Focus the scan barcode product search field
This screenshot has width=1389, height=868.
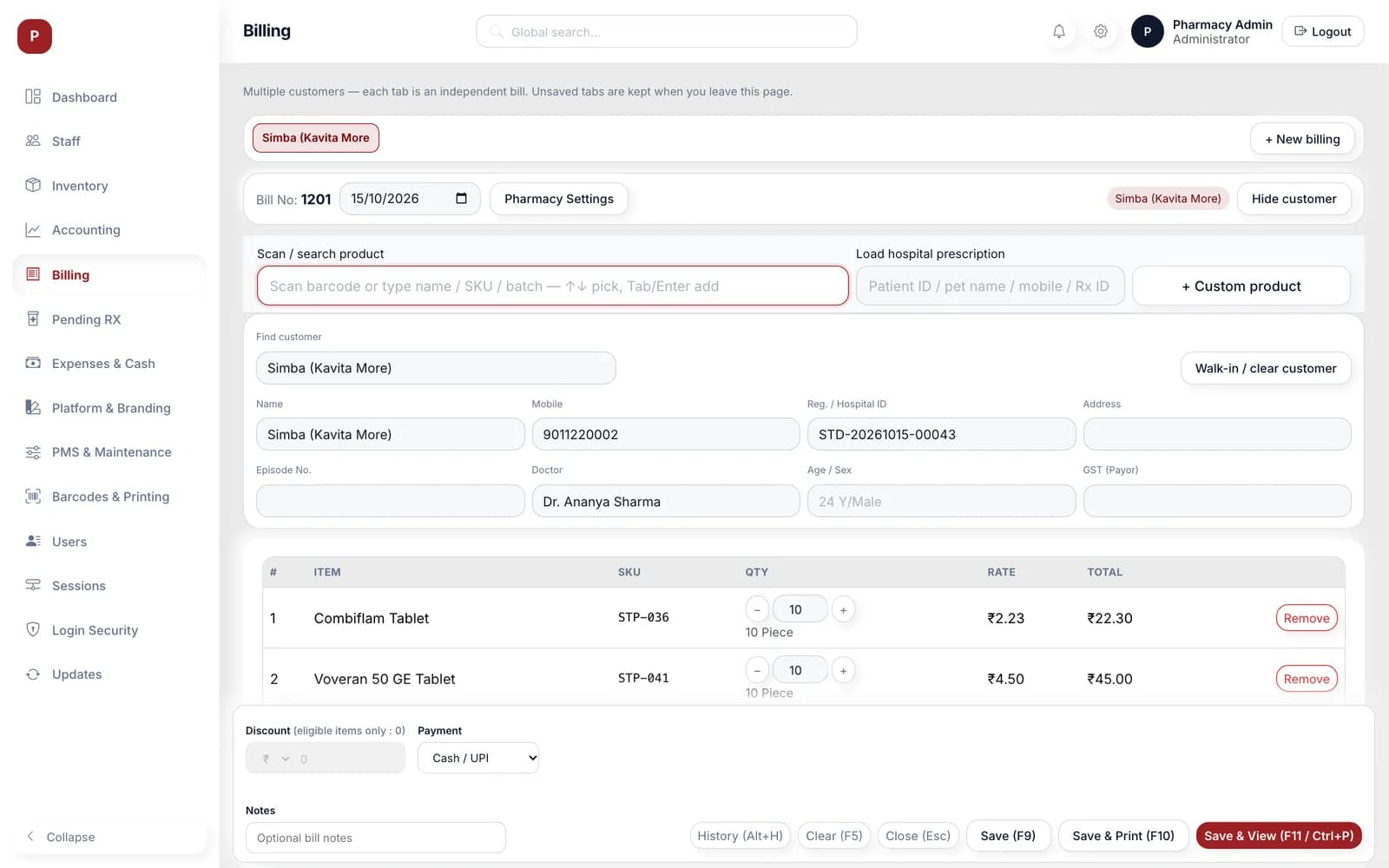point(552,286)
